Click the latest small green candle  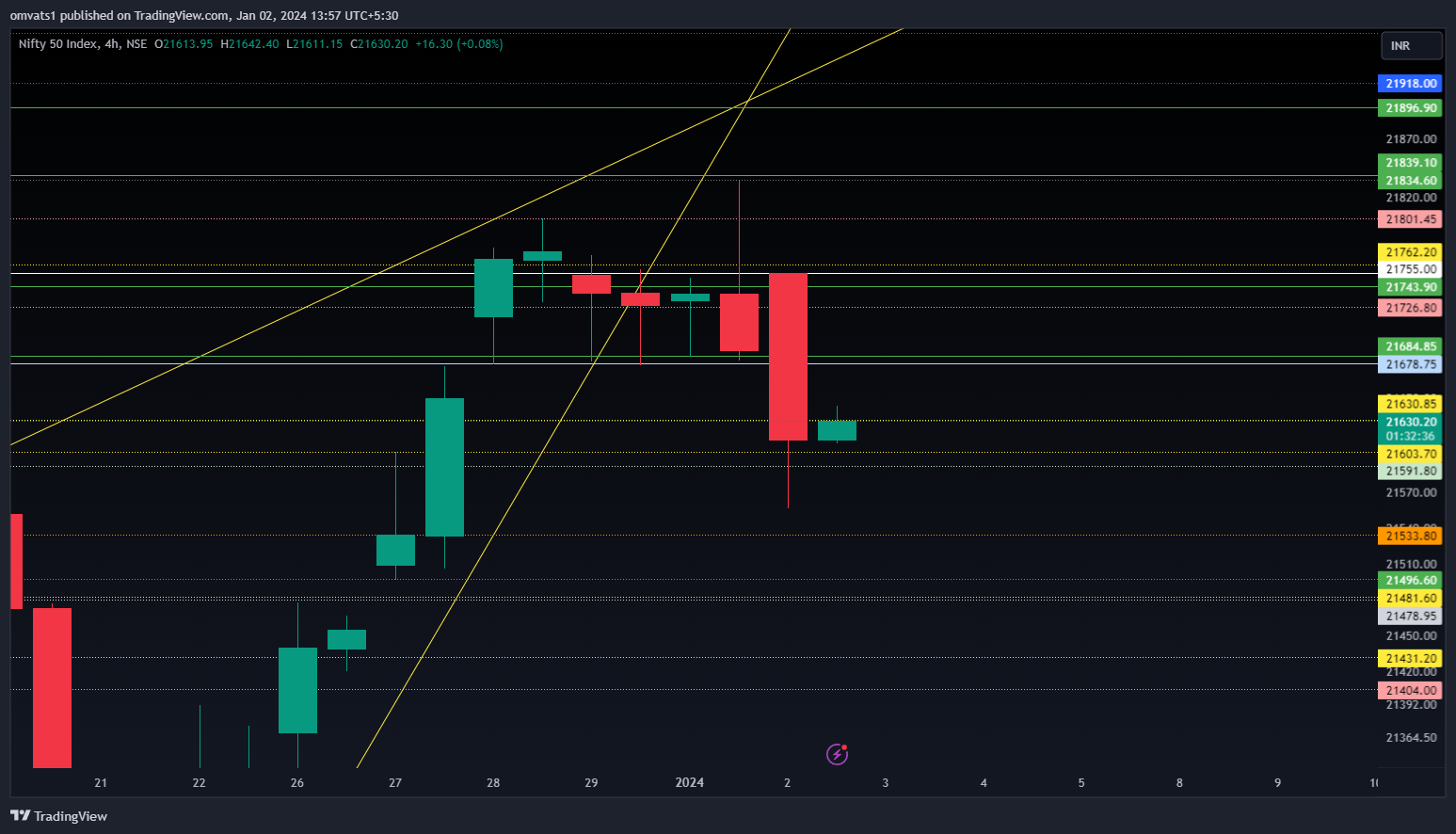pyautogui.click(x=837, y=430)
